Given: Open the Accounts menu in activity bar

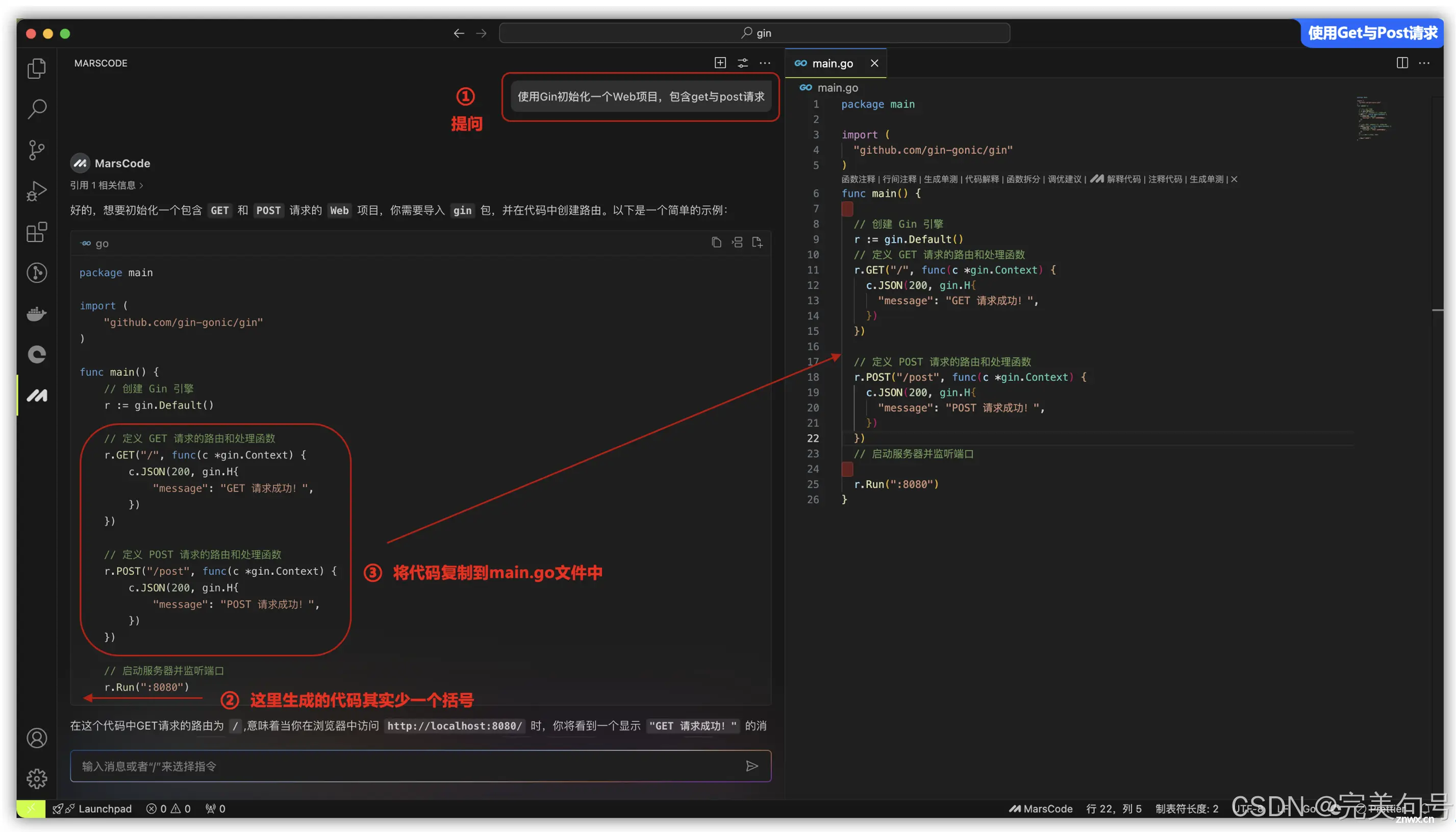Looking at the screenshot, I should pos(37,738).
